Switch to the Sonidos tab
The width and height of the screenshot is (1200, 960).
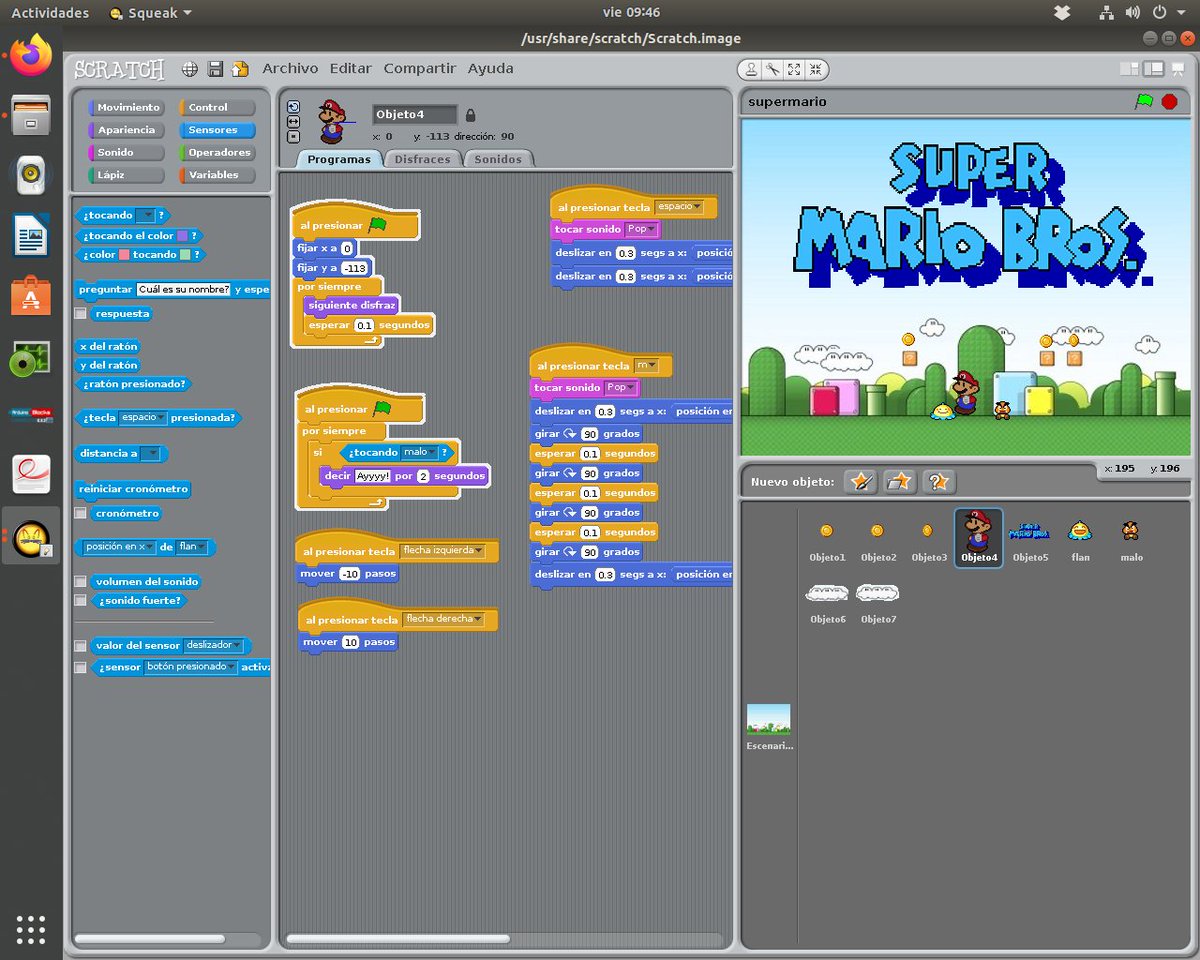click(x=498, y=159)
